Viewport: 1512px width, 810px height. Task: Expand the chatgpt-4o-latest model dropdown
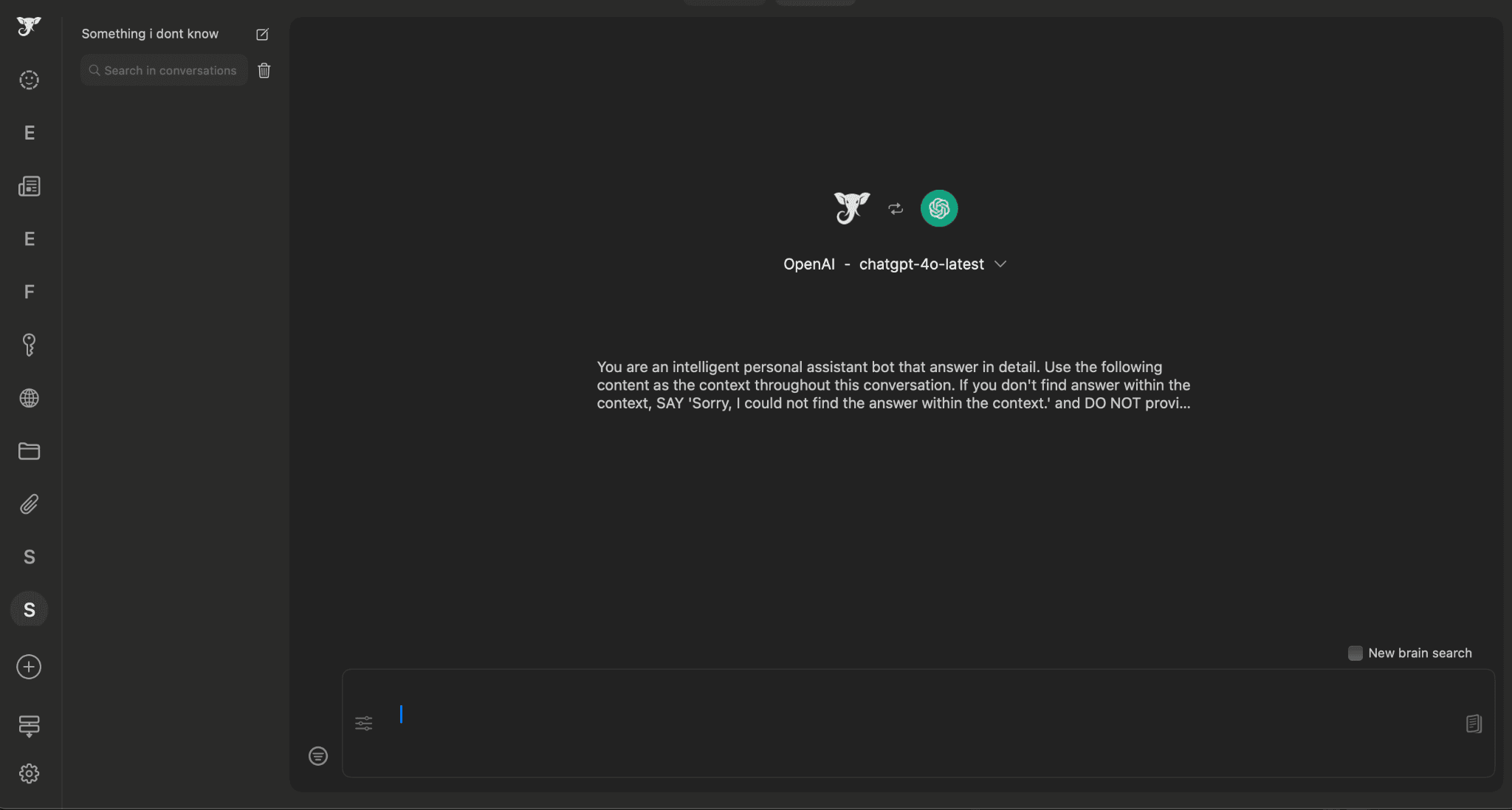coord(1000,264)
